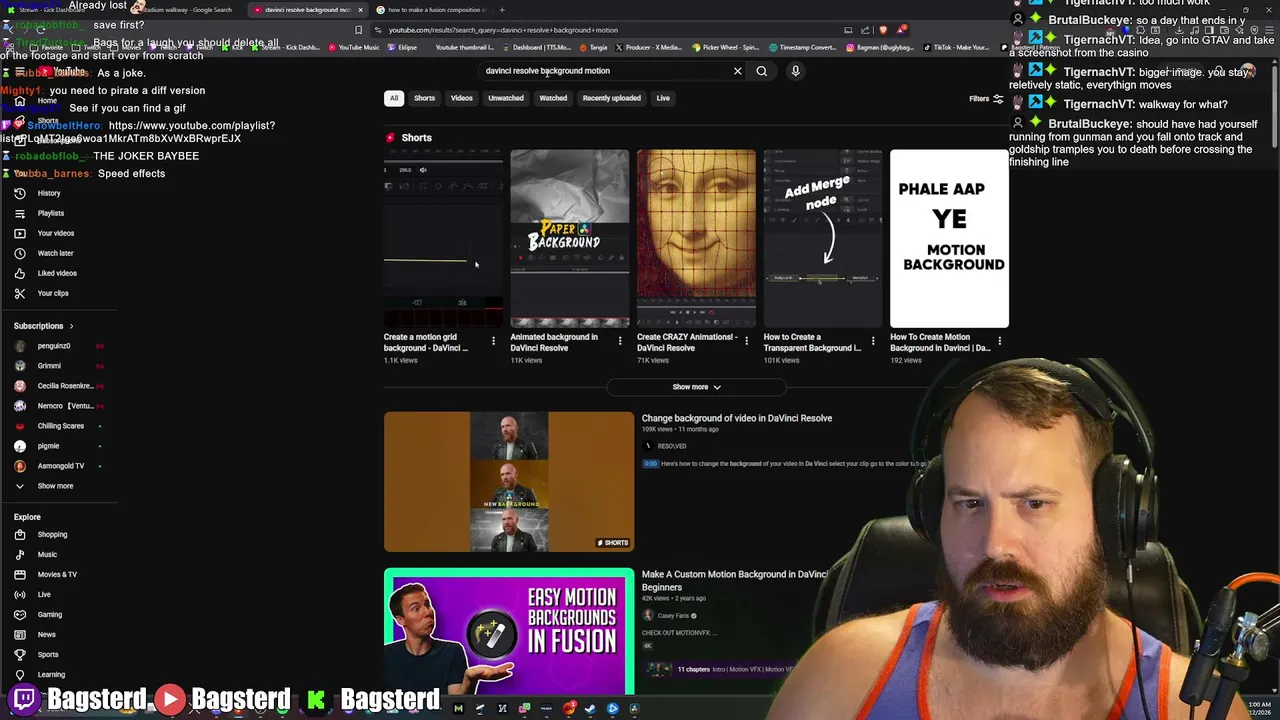Open Music note icon under Explore
The height and width of the screenshot is (720, 1280).
[19, 554]
